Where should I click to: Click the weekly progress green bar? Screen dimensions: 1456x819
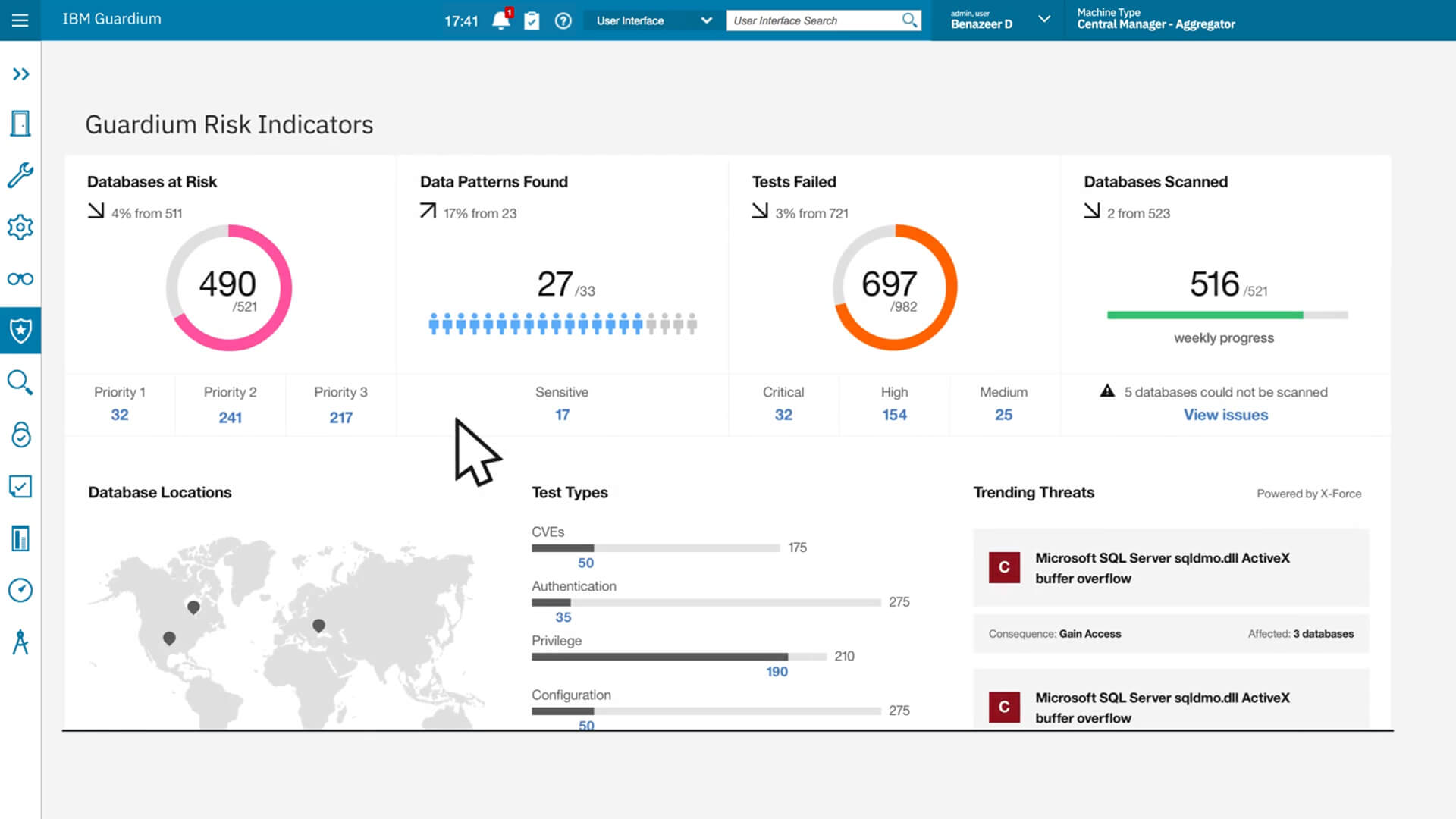(x=1227, y=315)
